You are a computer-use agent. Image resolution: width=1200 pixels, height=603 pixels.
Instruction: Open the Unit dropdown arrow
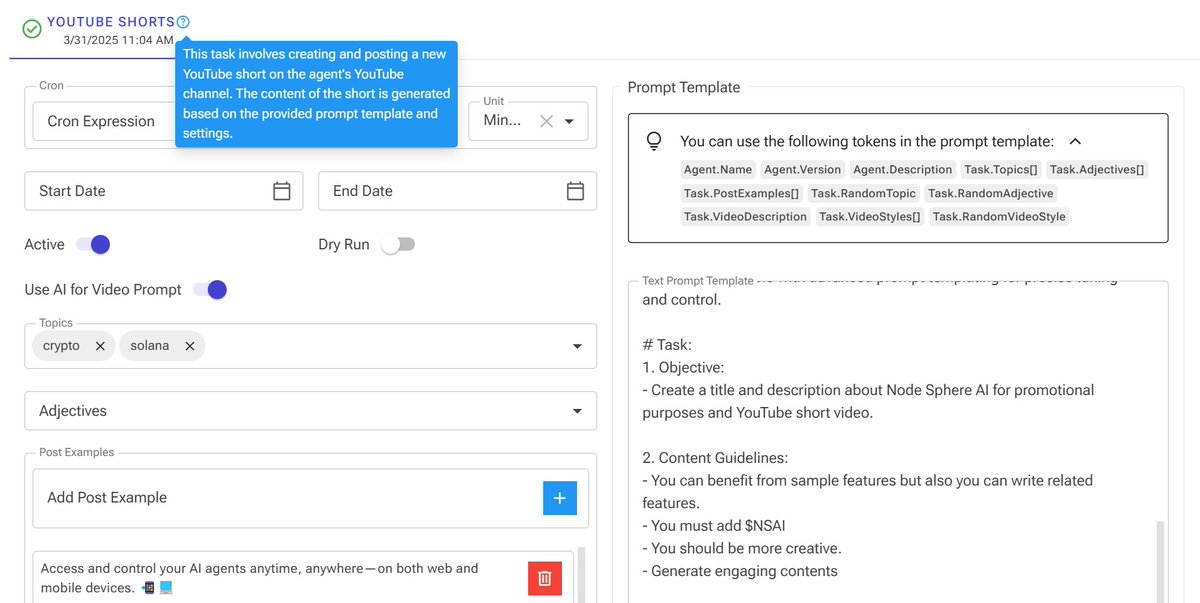point(569,121)
